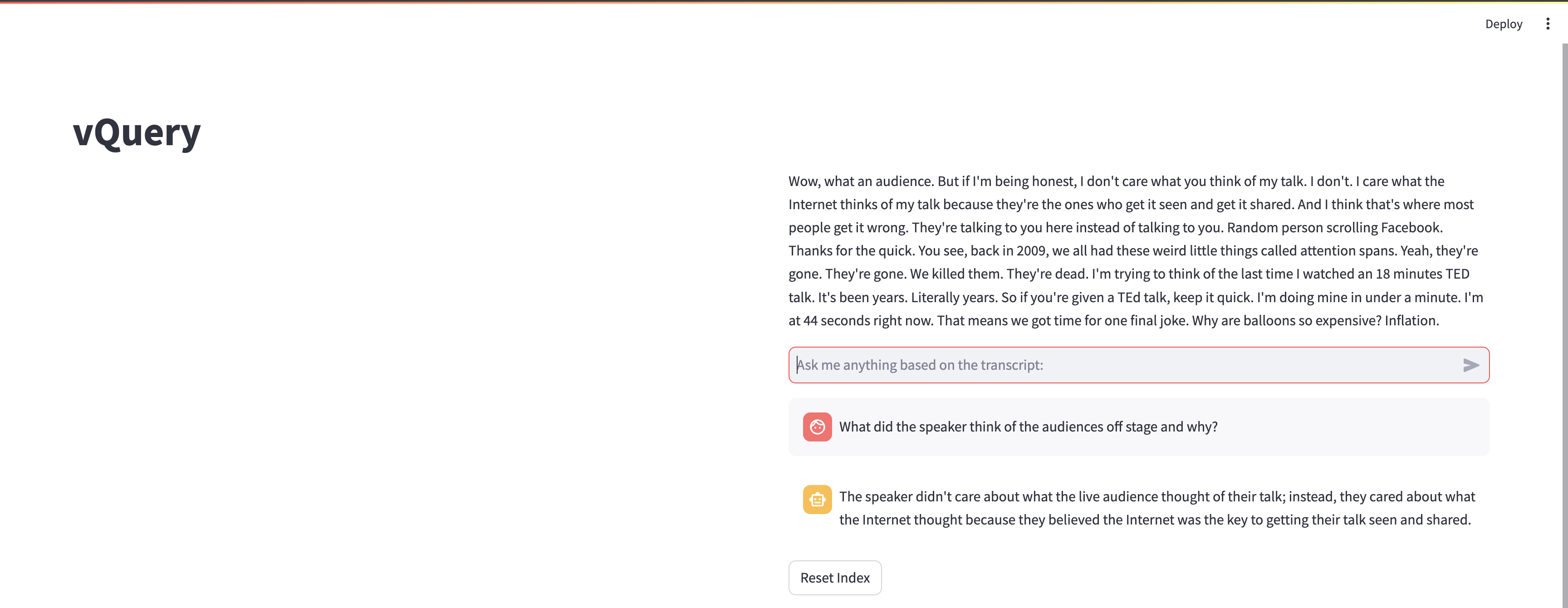This screenshot has width=1568, height=608.
Task: Click the Reset Index button
Action: pos(834,578)
